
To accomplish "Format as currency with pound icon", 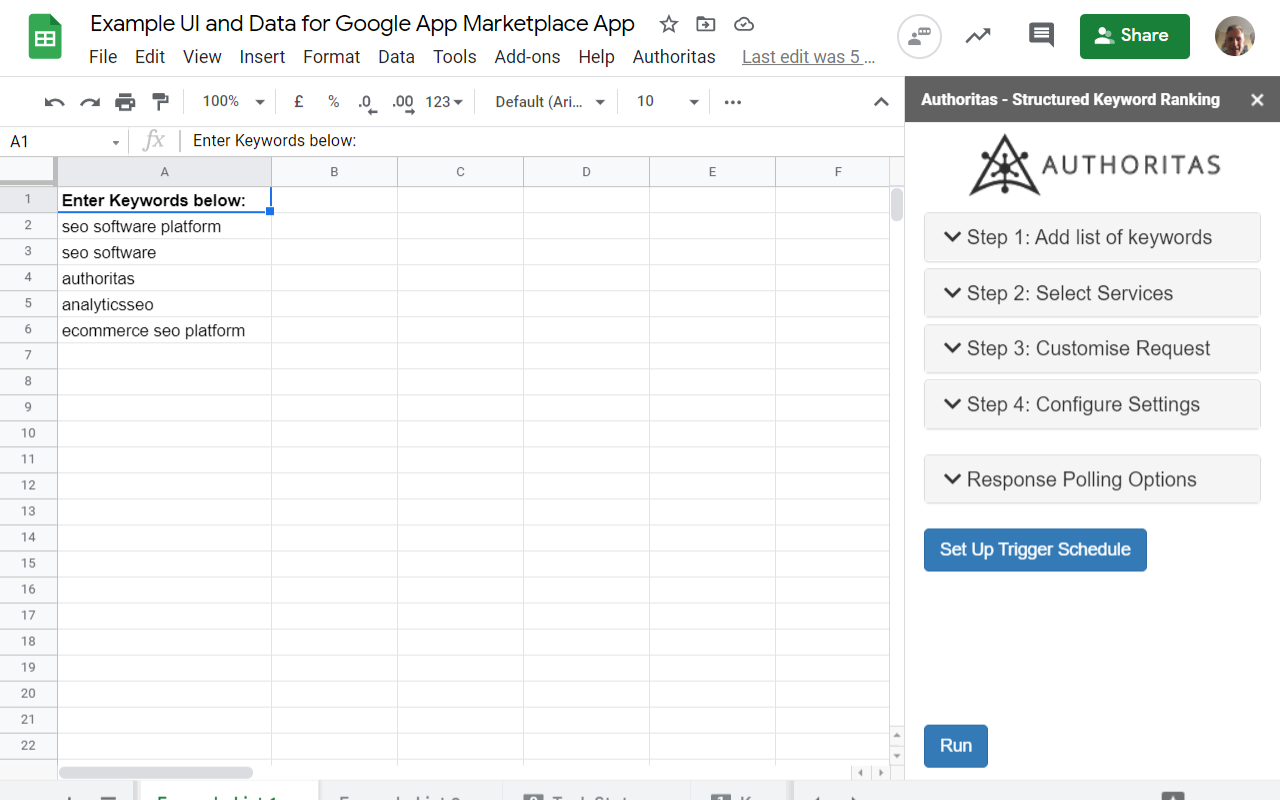I will click(x=299, y=101).
